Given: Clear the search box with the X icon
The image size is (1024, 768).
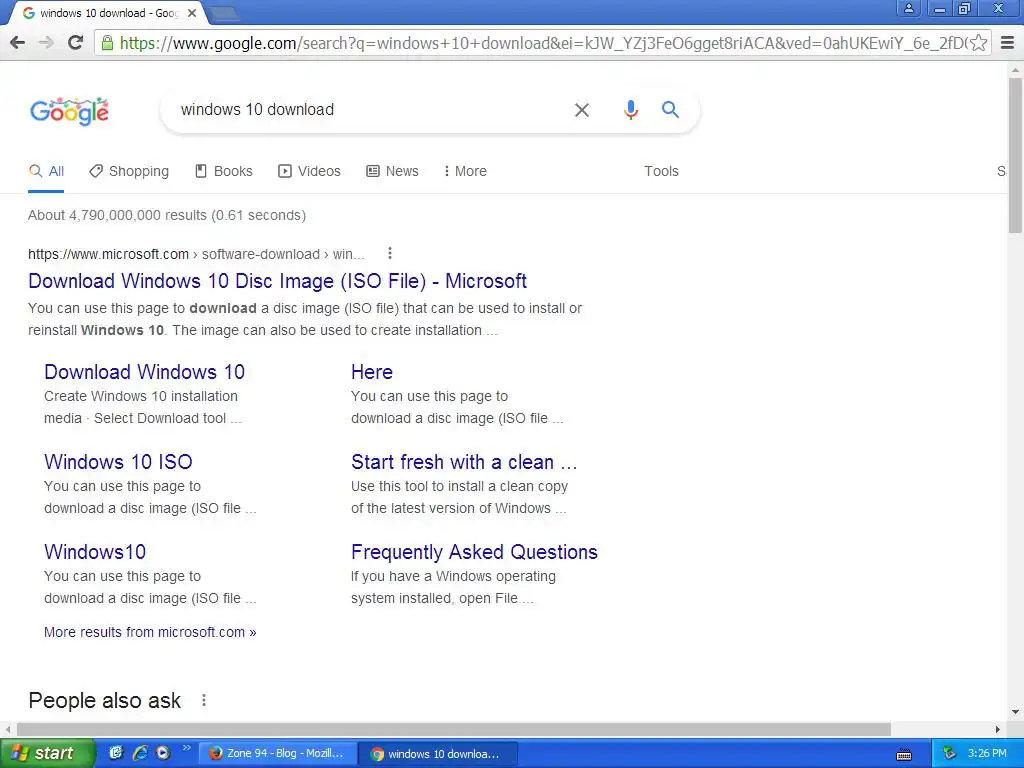Looking at the screenshot, I should tap(581, 110).
